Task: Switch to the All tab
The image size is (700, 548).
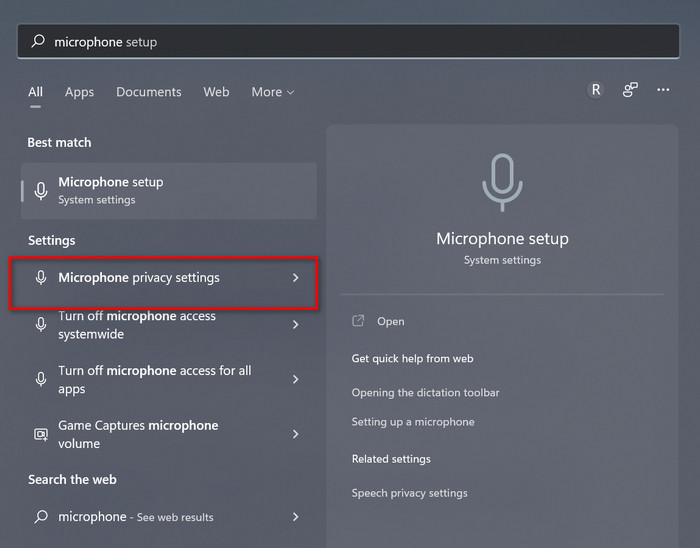Action: pyautogui.click(x=35, y=92)
